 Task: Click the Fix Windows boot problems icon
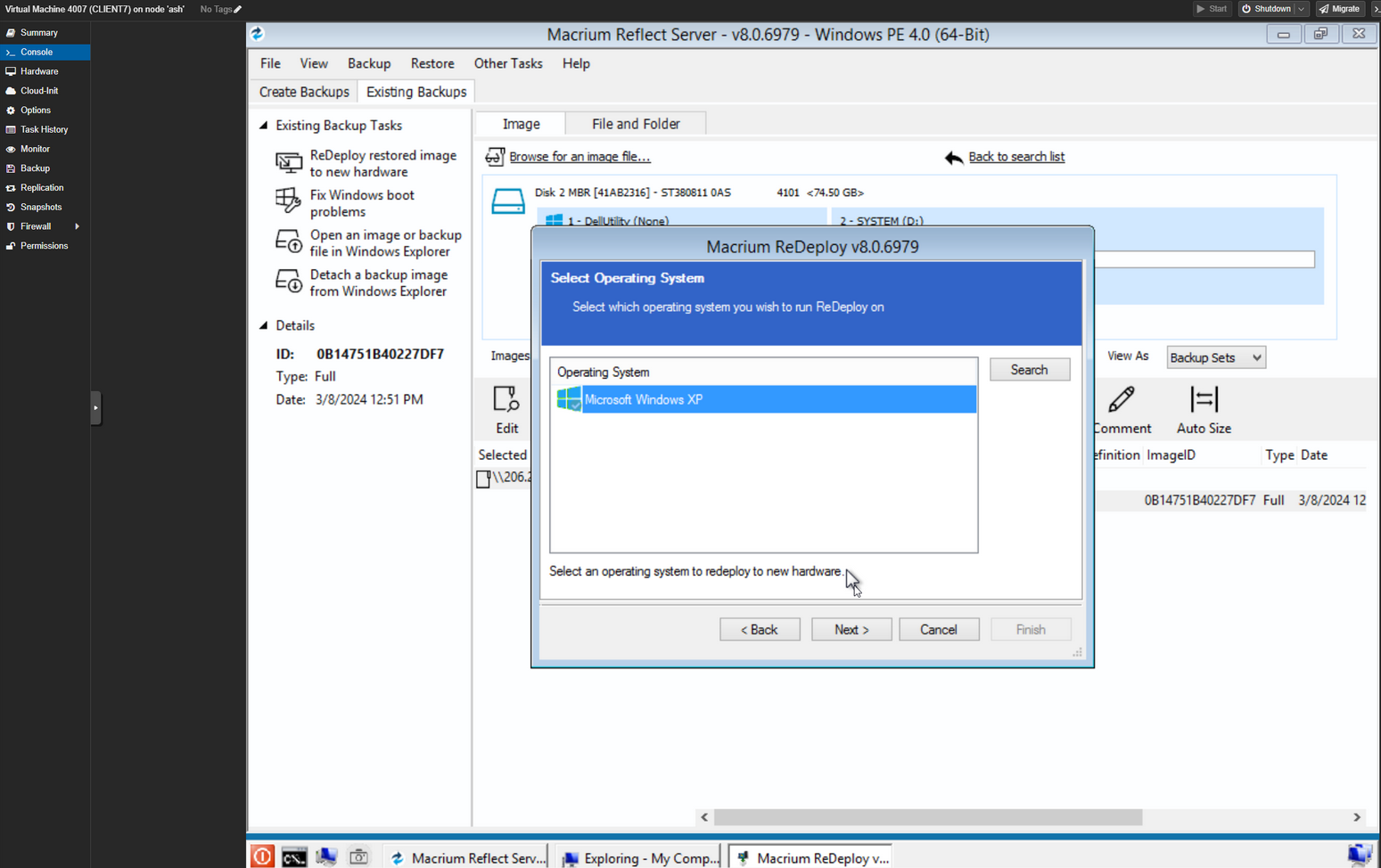point(288,201)
